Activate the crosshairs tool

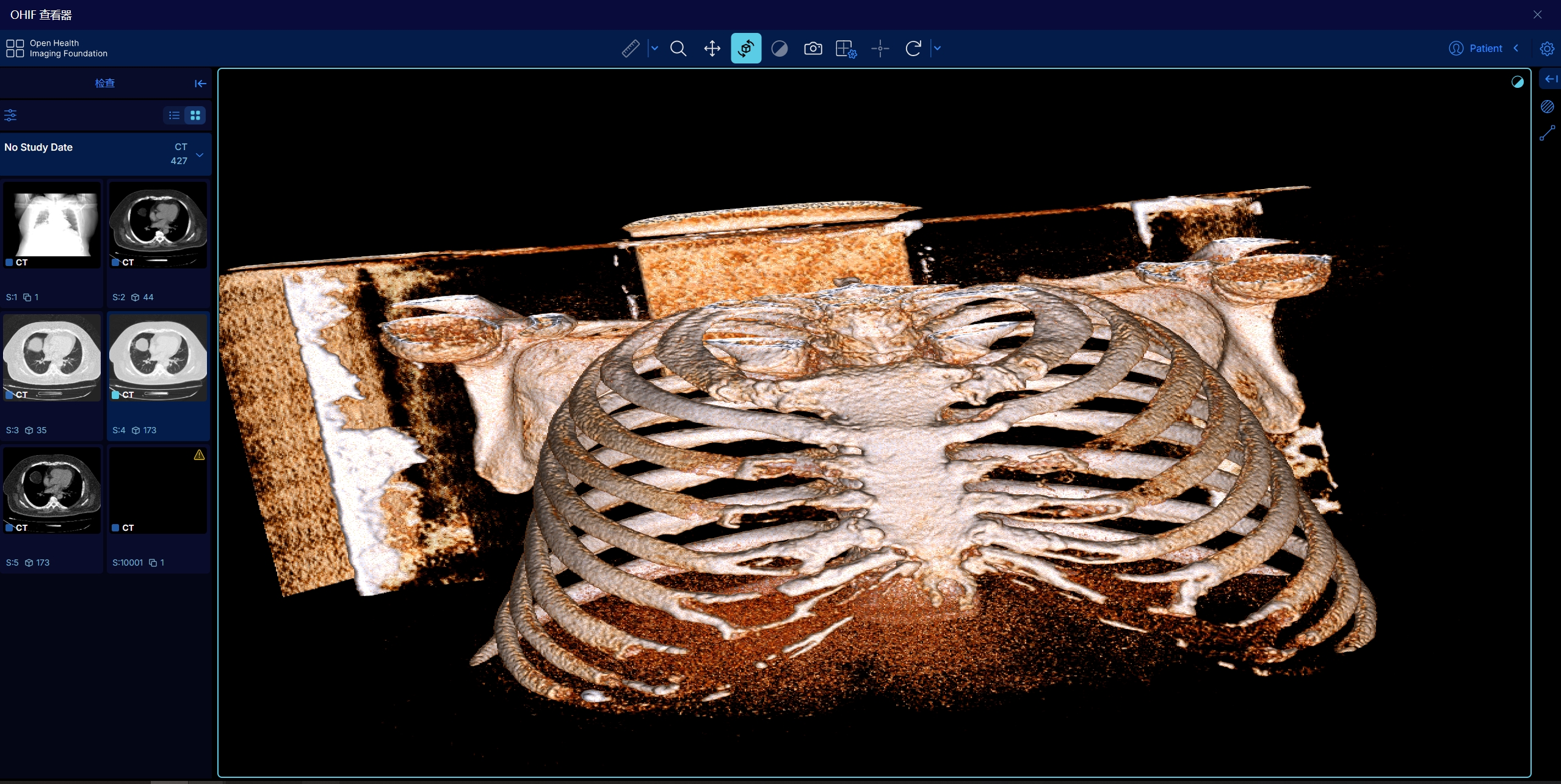tap(880, 48)
